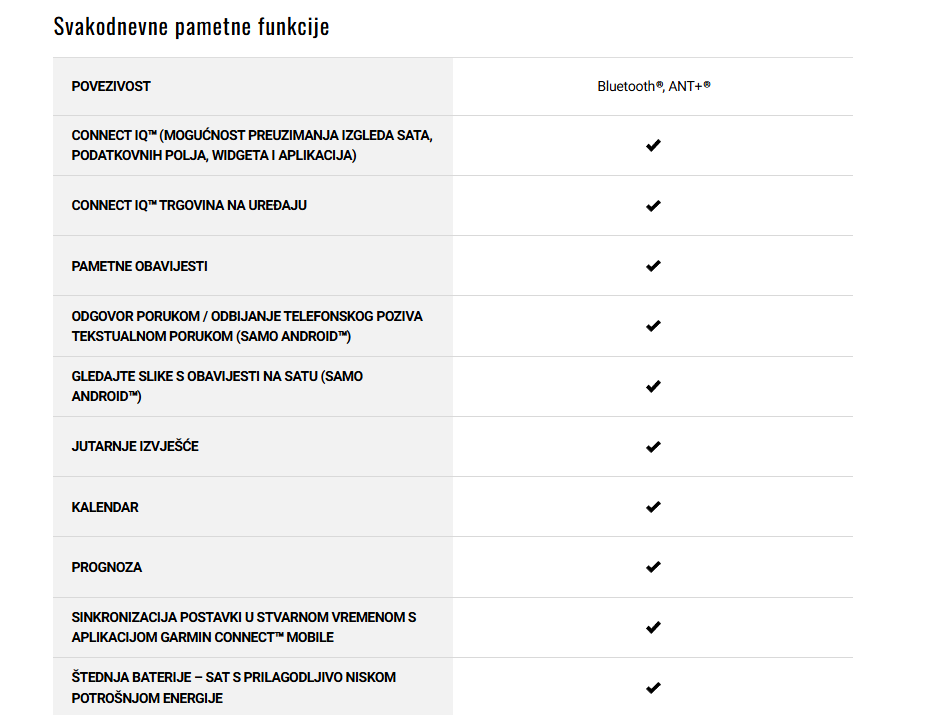Click the checkmark beside Pametne obavijesti
The height and width of the screenshot is (715, 927).
(x=653, y=266)
